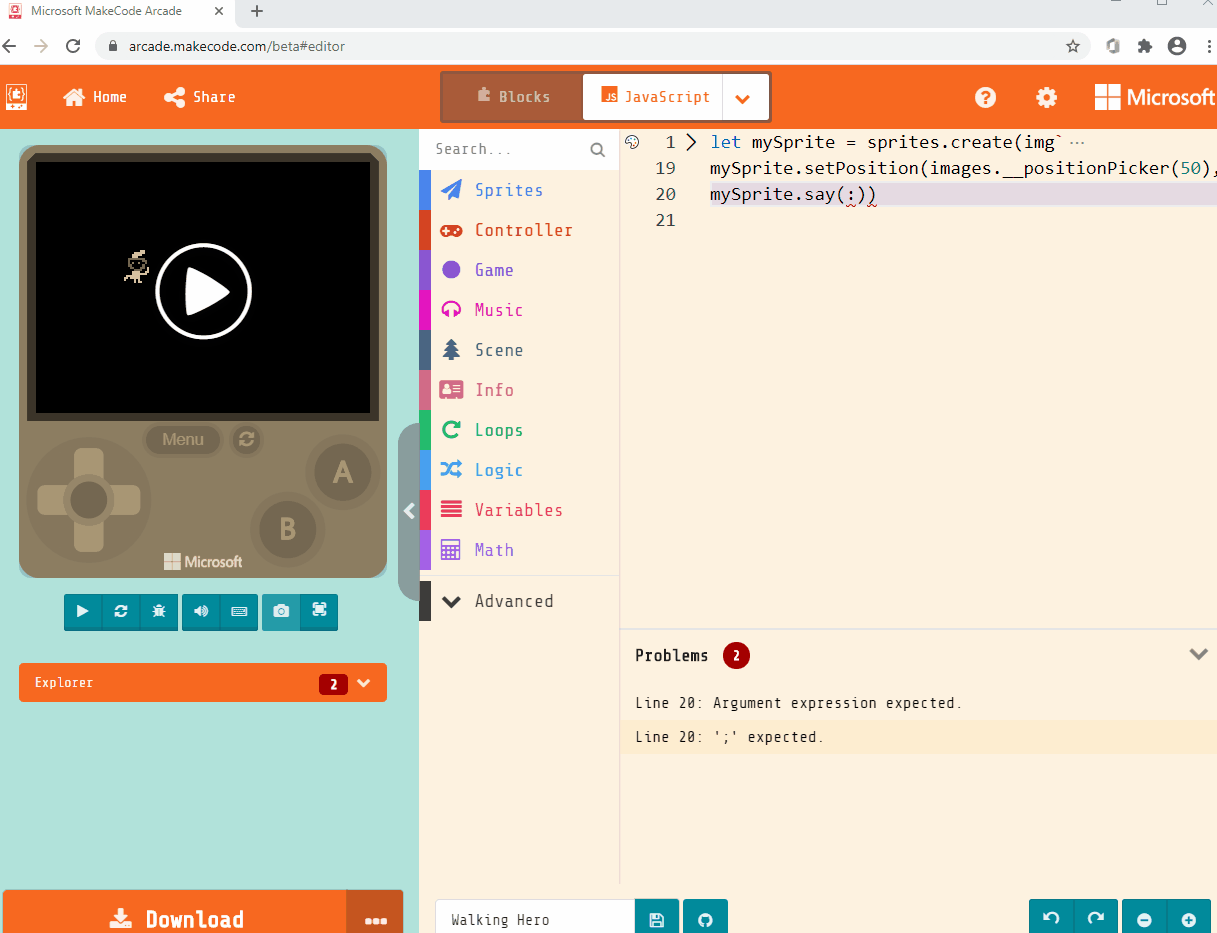
Task: Expand the Advanced toolbox section
Action: click(520, 601)
